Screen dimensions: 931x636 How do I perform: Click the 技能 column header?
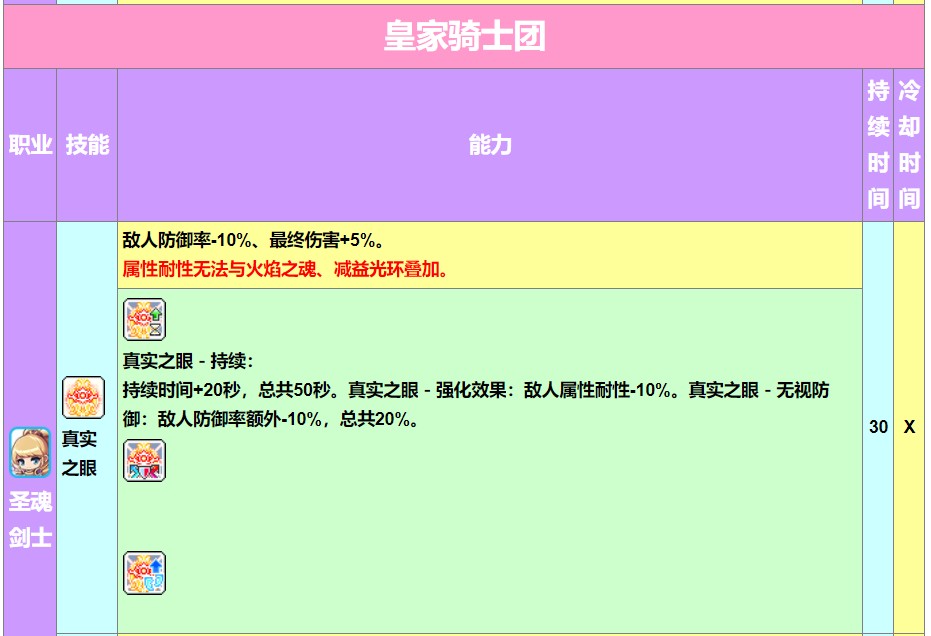(87, 145)
